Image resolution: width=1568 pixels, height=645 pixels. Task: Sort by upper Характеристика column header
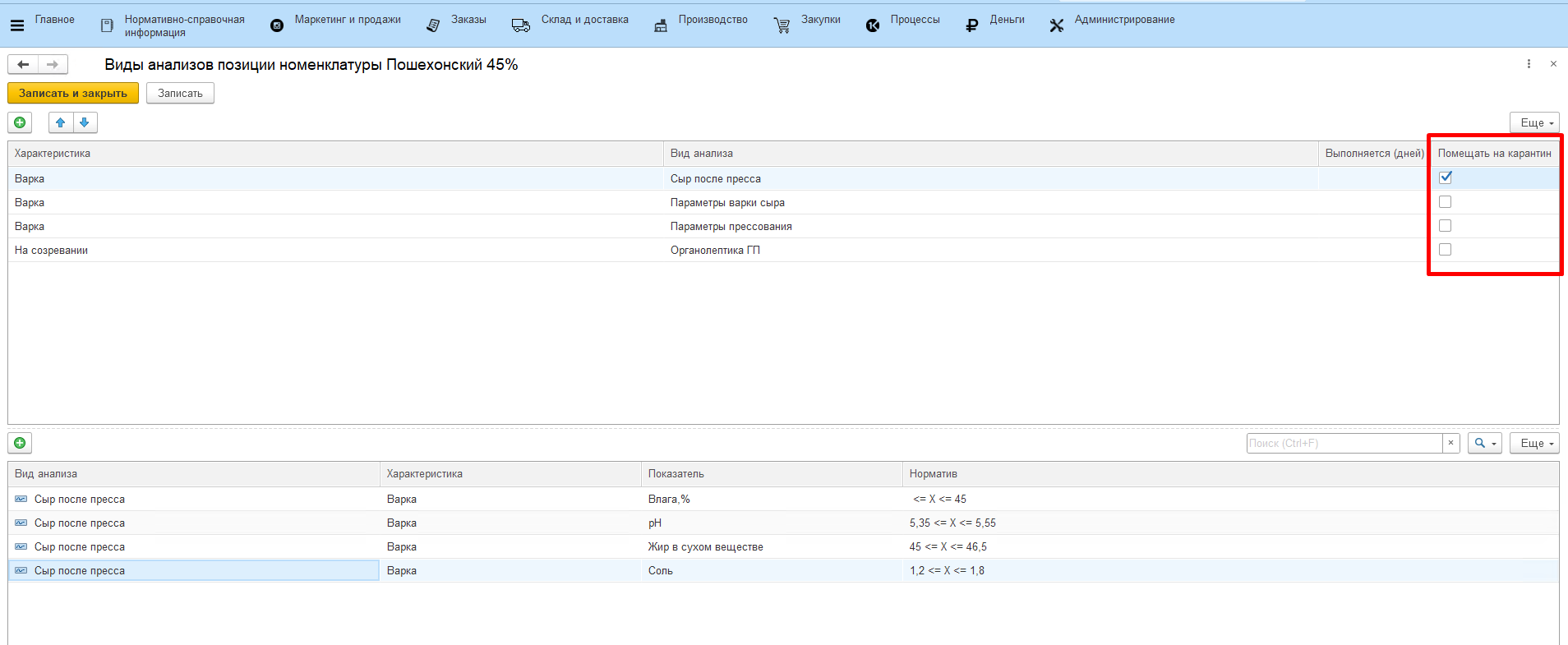(x=335, y=154)
